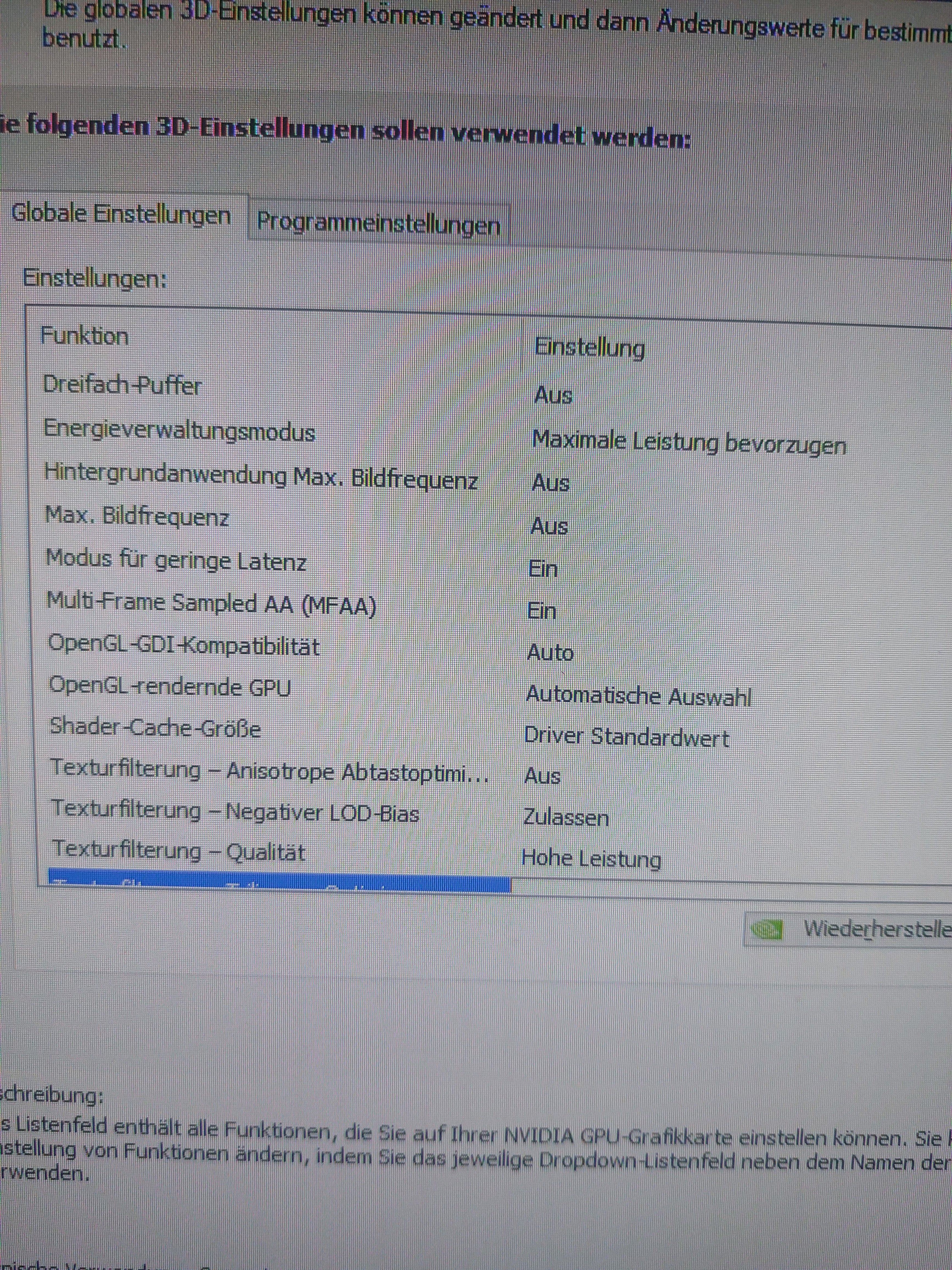The height and width of the screenshot is (1270, 952).
Task: Select the Globale Einstellungen tab
Action: (121, 214)
